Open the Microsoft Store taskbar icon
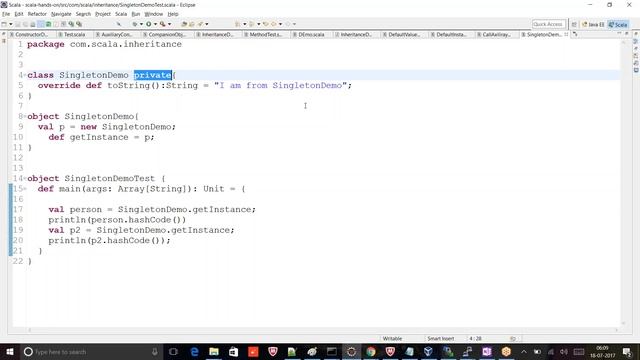 point(233,351)
